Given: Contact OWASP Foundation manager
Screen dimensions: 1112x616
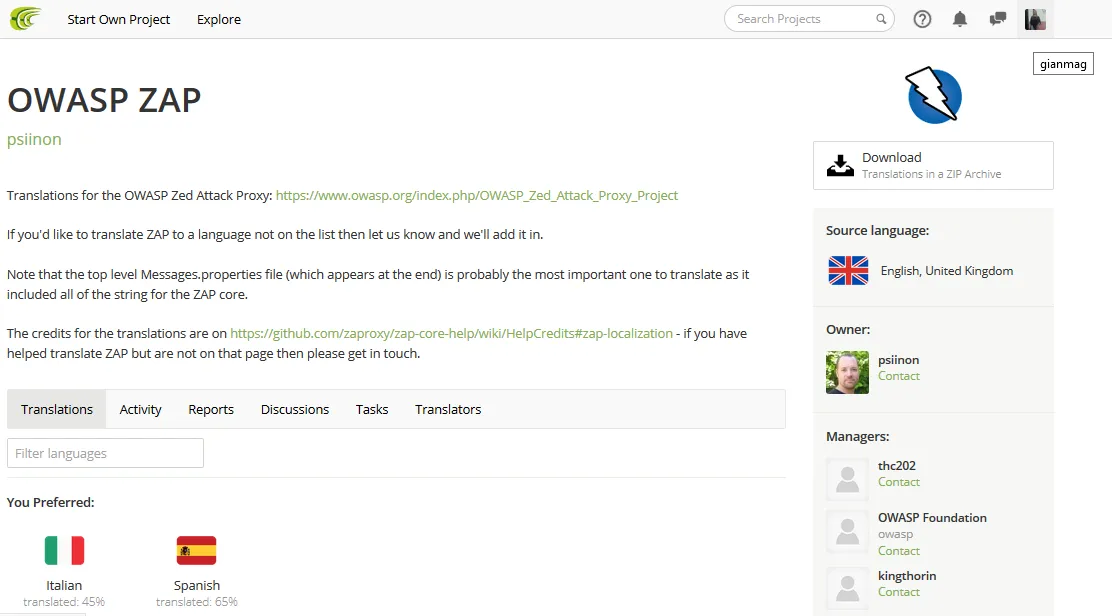Looking at the screenshot, I should point(899,551).
